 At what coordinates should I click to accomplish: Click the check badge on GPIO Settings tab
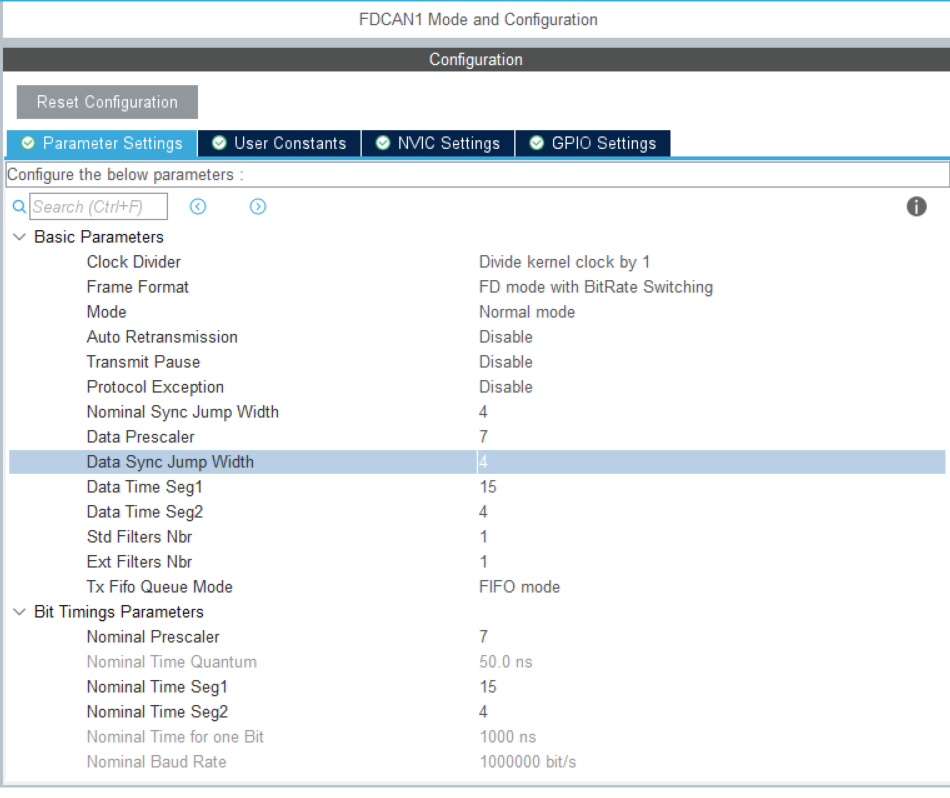point(539,143)
